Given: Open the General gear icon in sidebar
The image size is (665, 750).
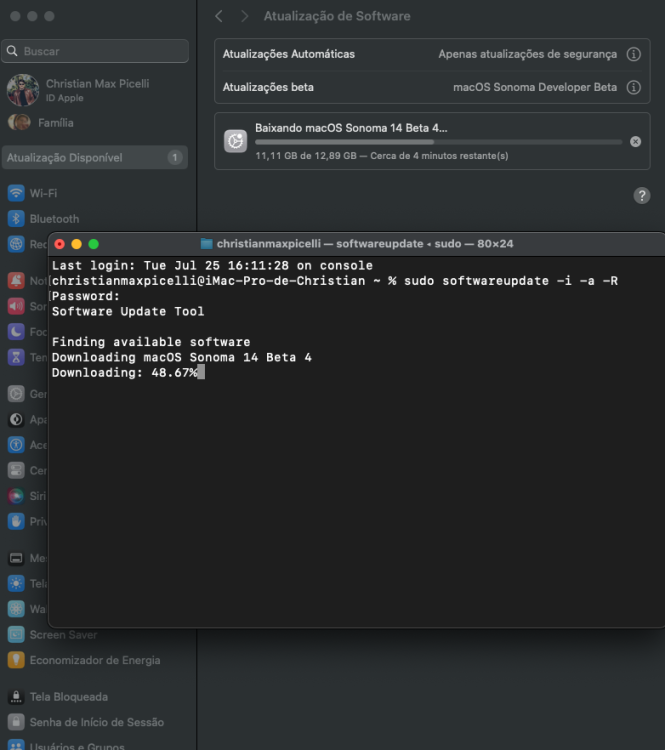Looking at the screenshot, I should [x=16, y=394].
